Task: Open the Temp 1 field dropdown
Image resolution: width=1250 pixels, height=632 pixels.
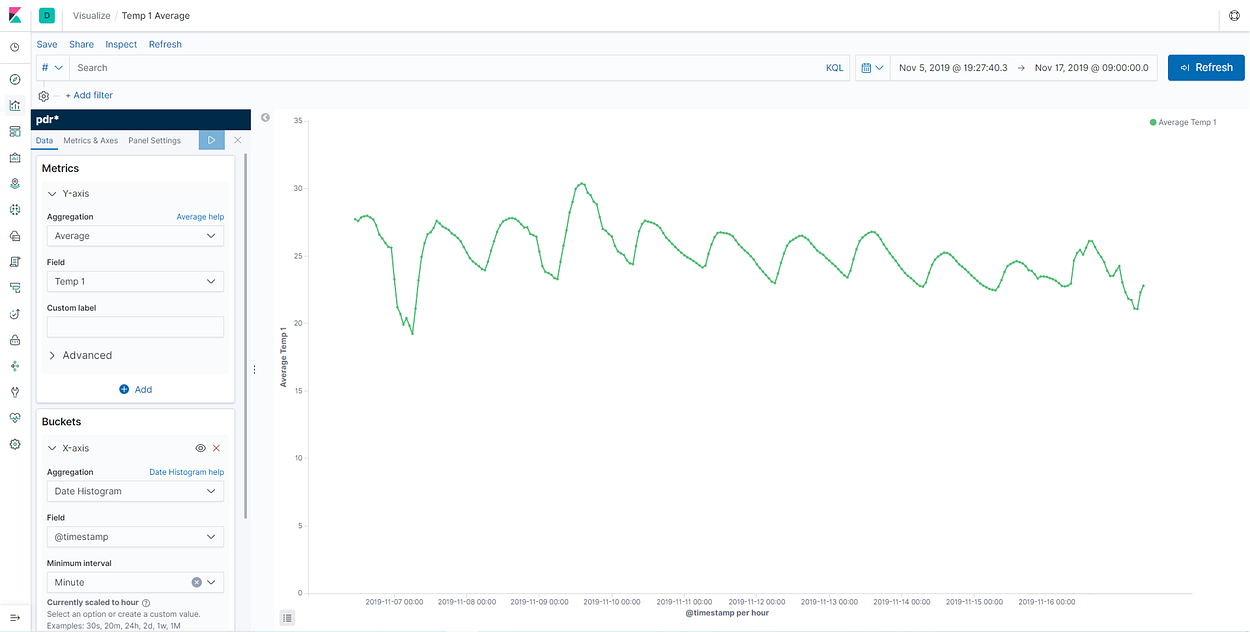Action: (135, 282)
